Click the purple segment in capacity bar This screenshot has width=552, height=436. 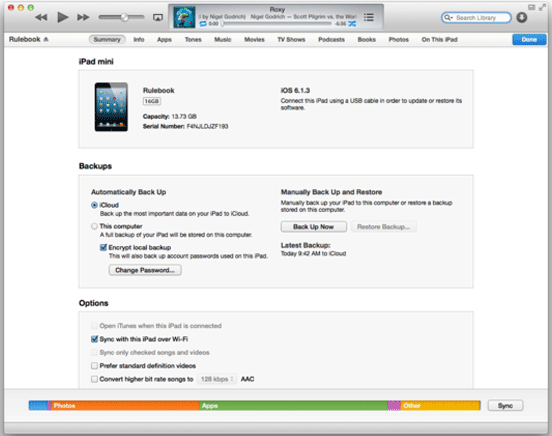click(394, 406)
